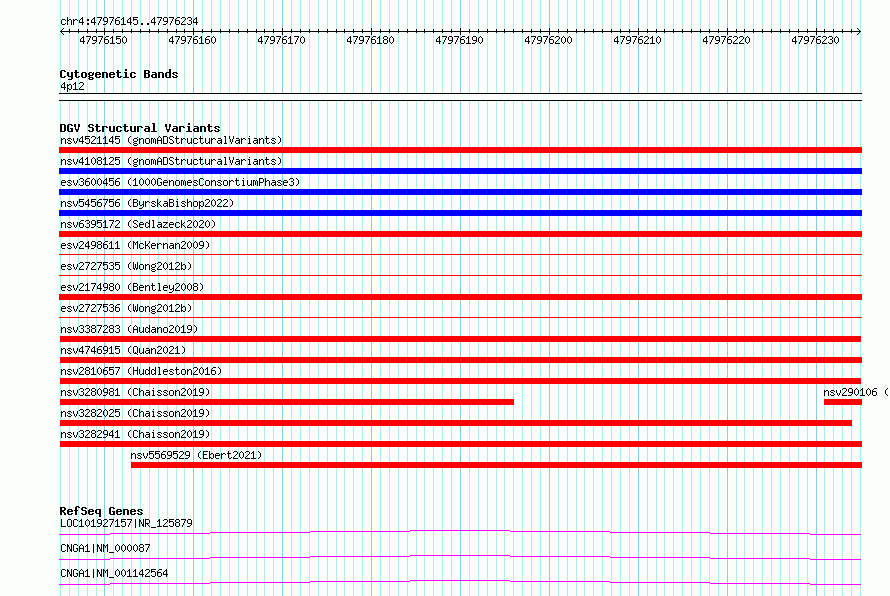
Task: Open the DGV Structural Variants track title
Action: (x=140, y=128)
